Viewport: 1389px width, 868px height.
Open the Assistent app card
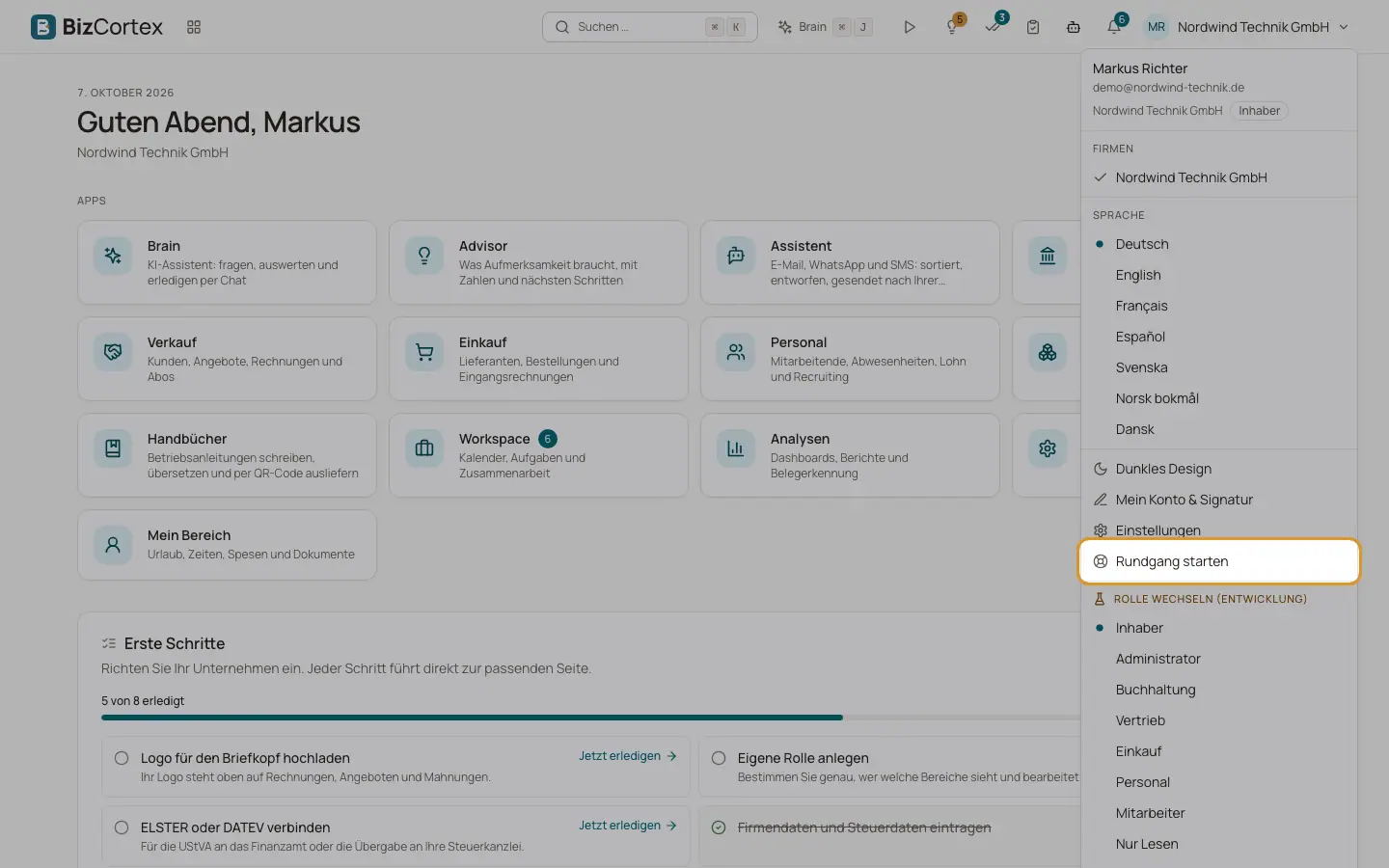850,262
